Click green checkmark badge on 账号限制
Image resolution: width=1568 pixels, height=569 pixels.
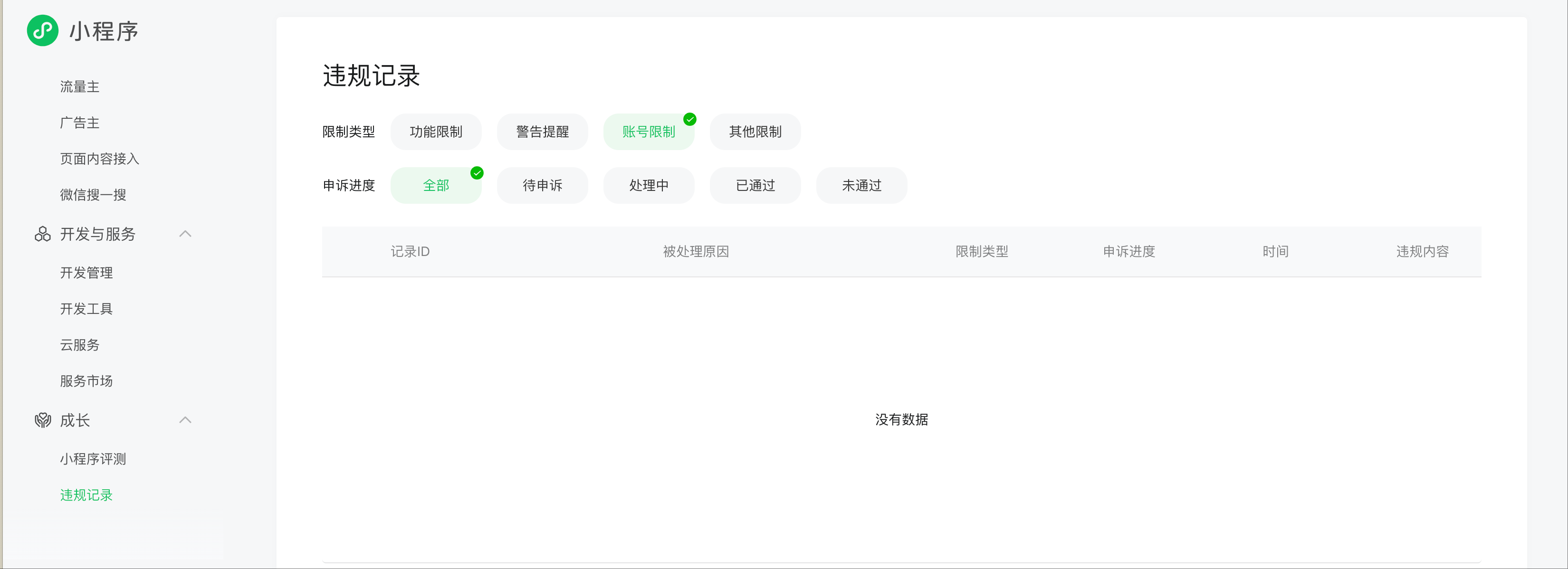[x=689, y=119]
